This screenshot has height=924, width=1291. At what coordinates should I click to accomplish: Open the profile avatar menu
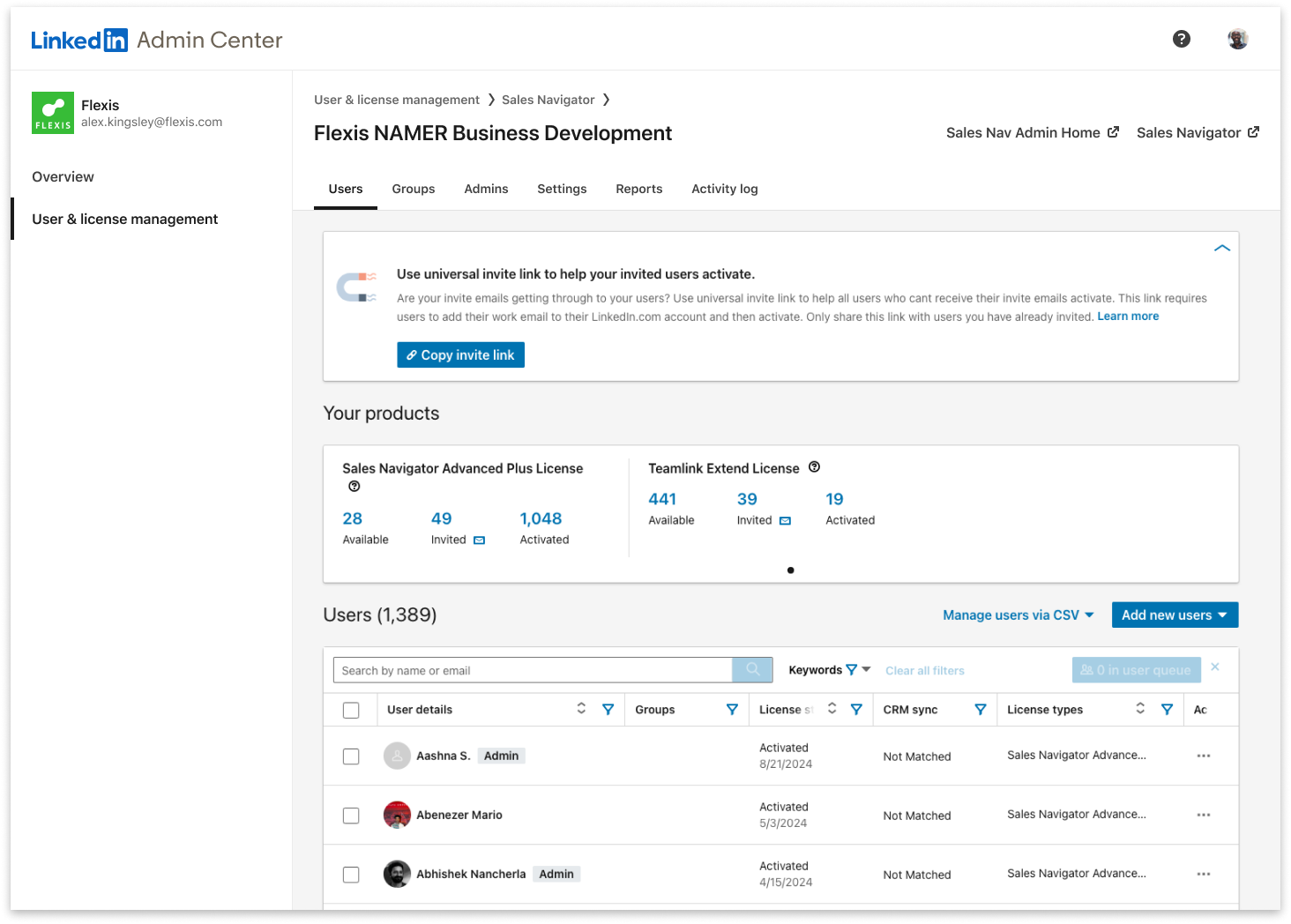tap(1238, 39)
